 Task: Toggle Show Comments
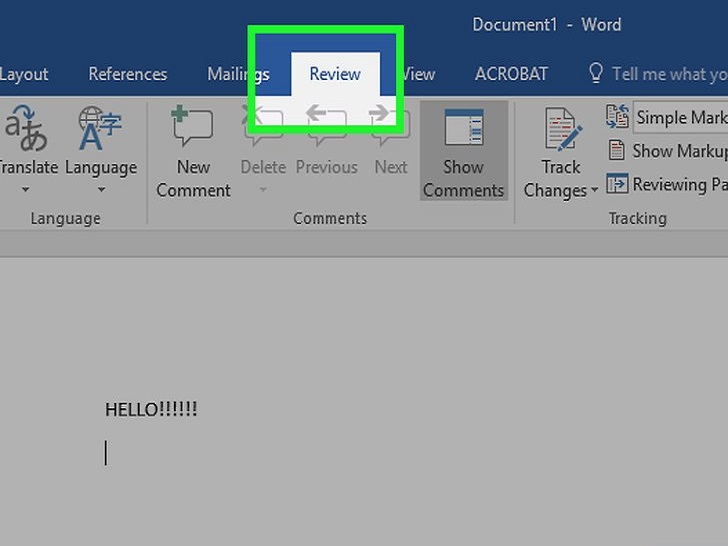pos(463,151)
